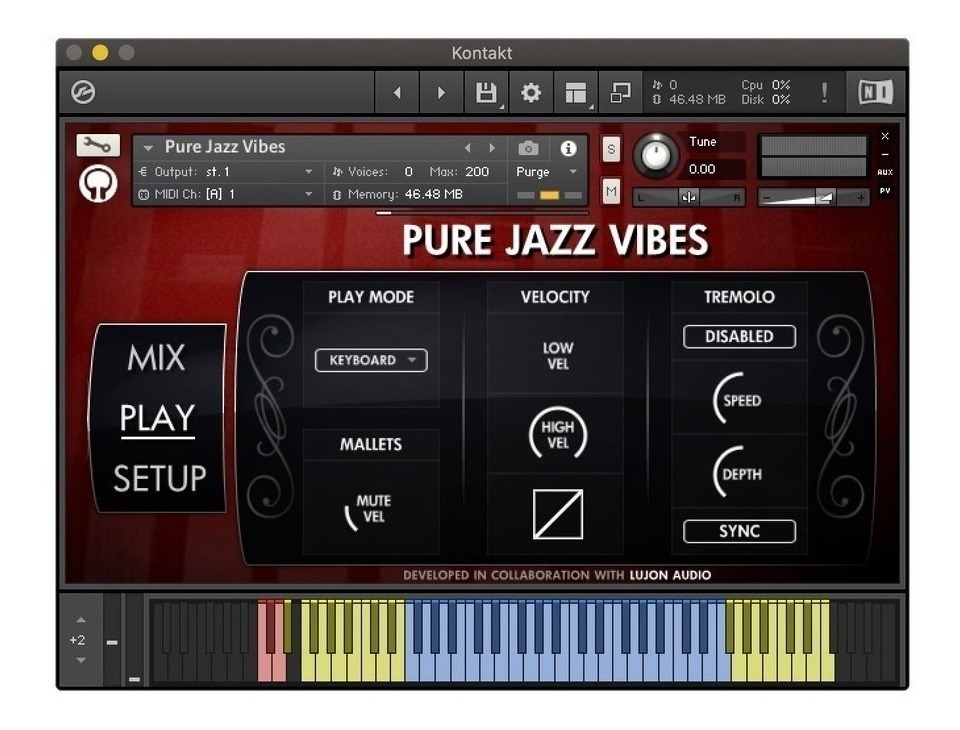Click the tremolo SPEED knob
960x730 pixels.
click(740, 399)
